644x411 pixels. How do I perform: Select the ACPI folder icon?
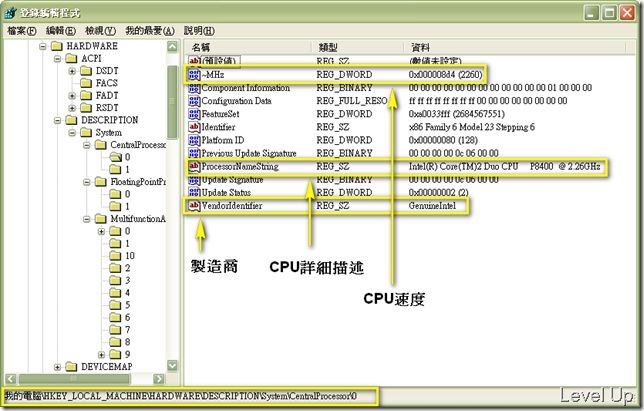pos(71,58)
